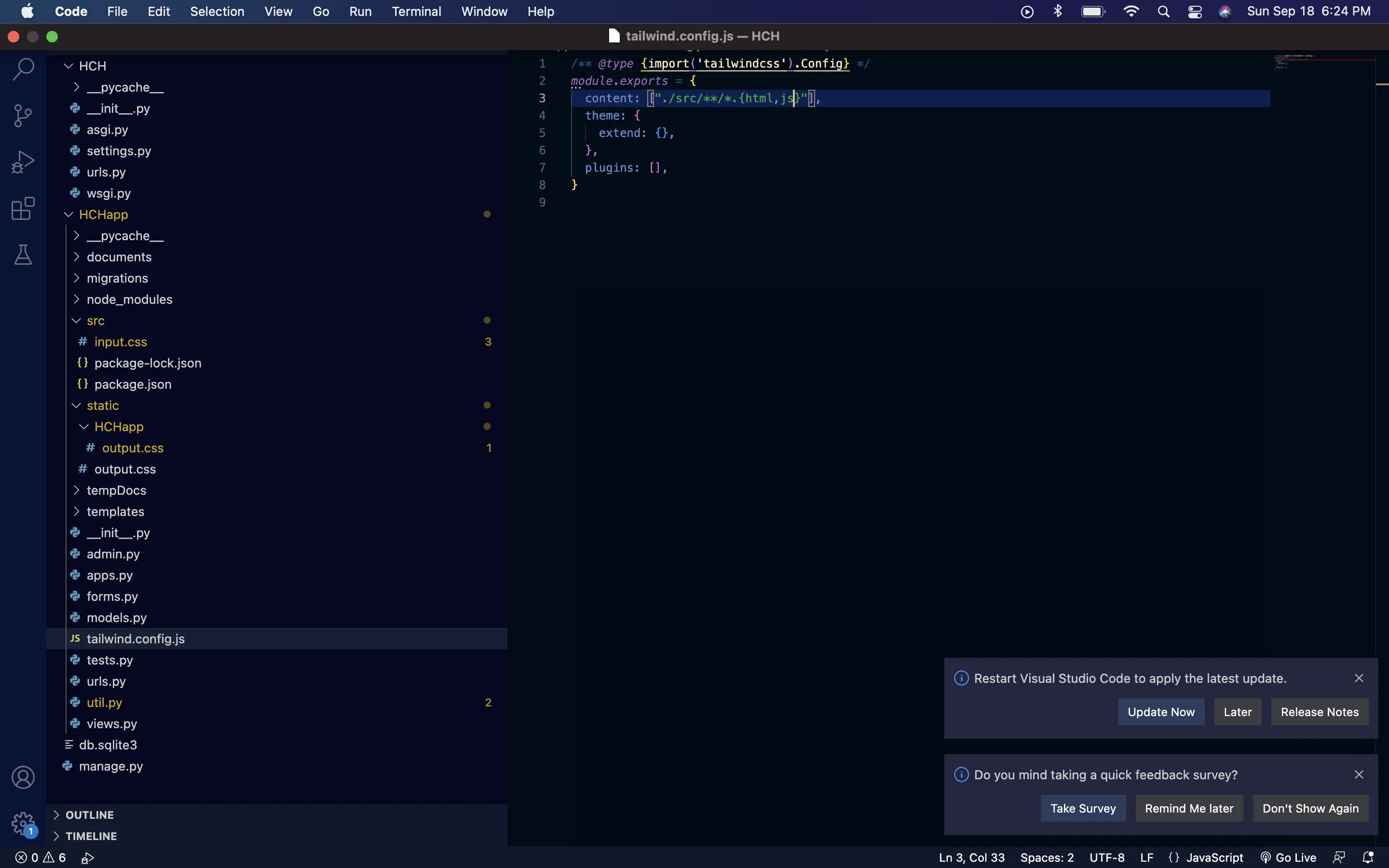Click the Update Now button
Screen dimensions: 1389x868
[x=1160, y=712]
